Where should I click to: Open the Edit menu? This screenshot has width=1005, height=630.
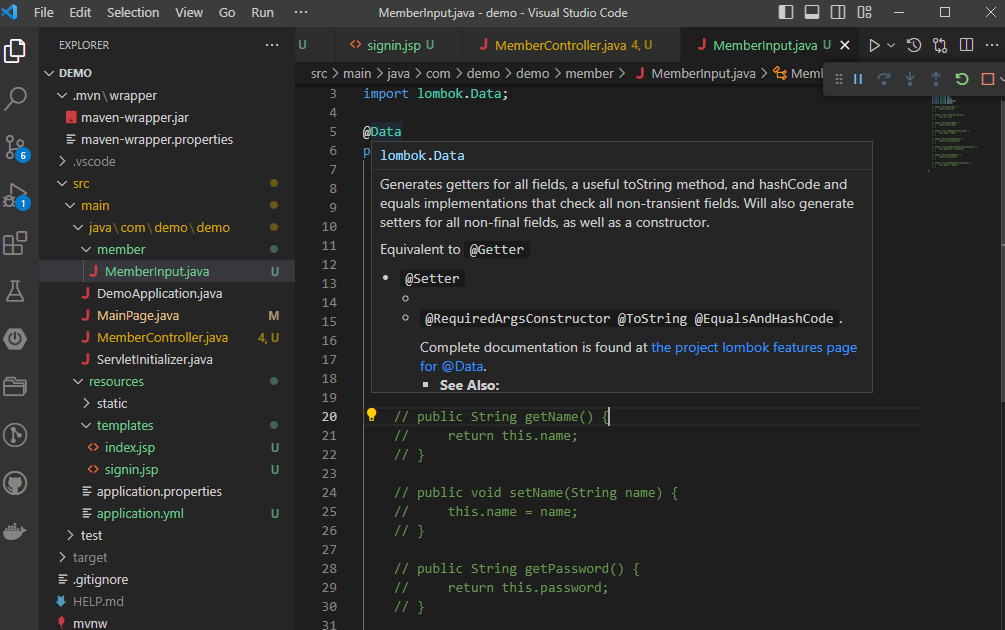(x=80, y=12)
